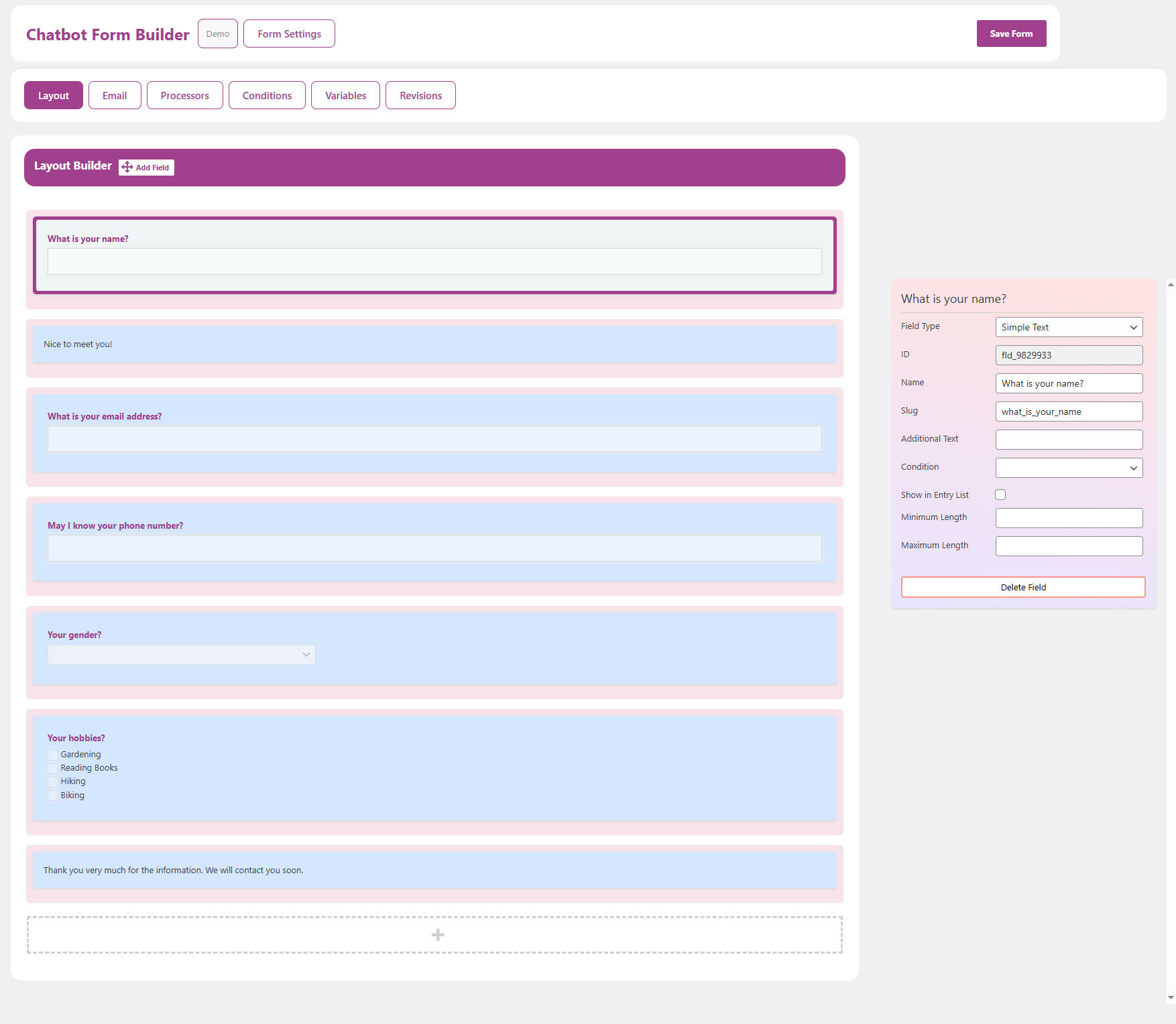Click scrollbar up arrow on right edge
1176x1024 pixels.
coord(1171,285)
